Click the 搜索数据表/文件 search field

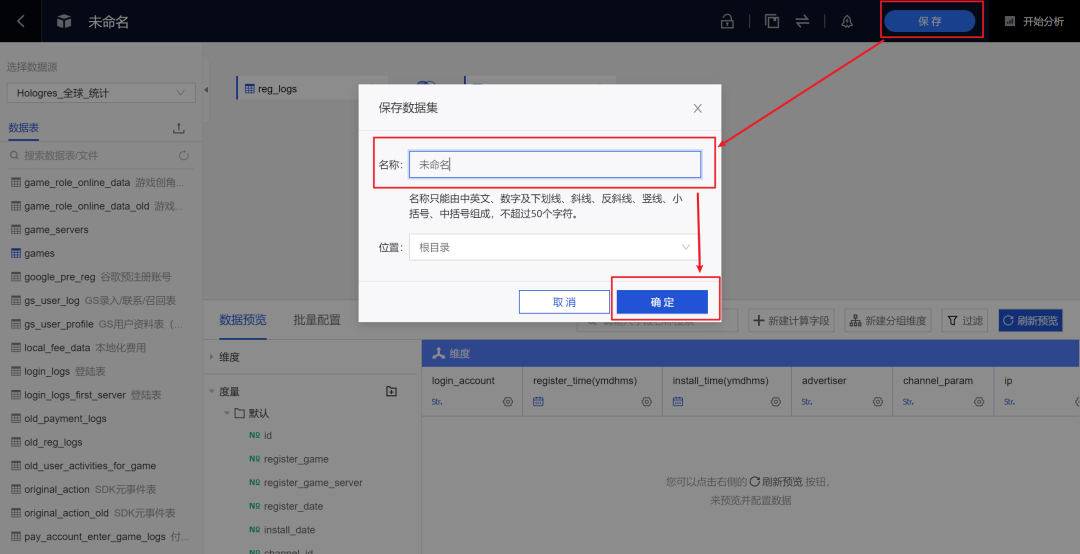click(93, 156)
